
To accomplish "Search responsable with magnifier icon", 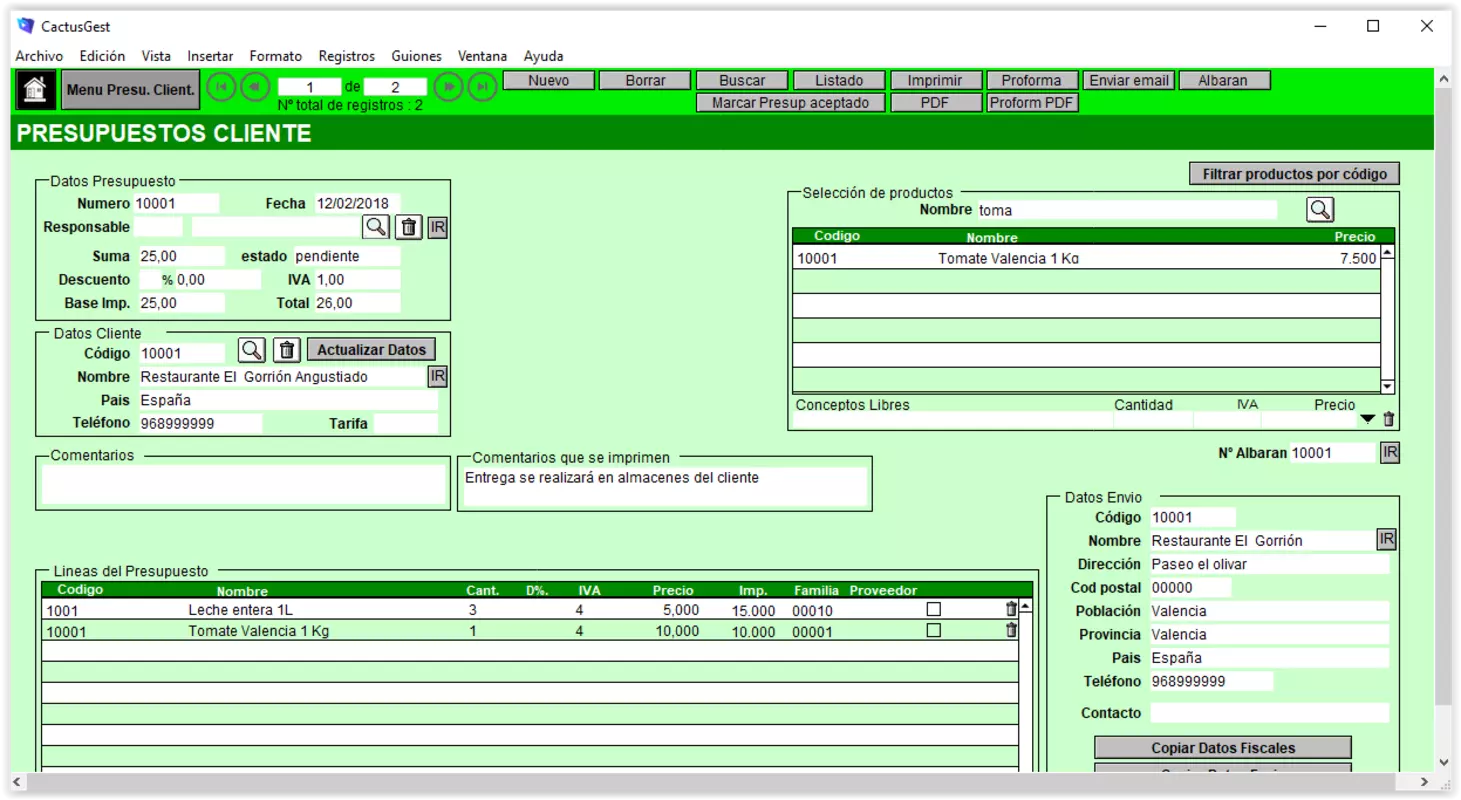I will coord(376,227).
